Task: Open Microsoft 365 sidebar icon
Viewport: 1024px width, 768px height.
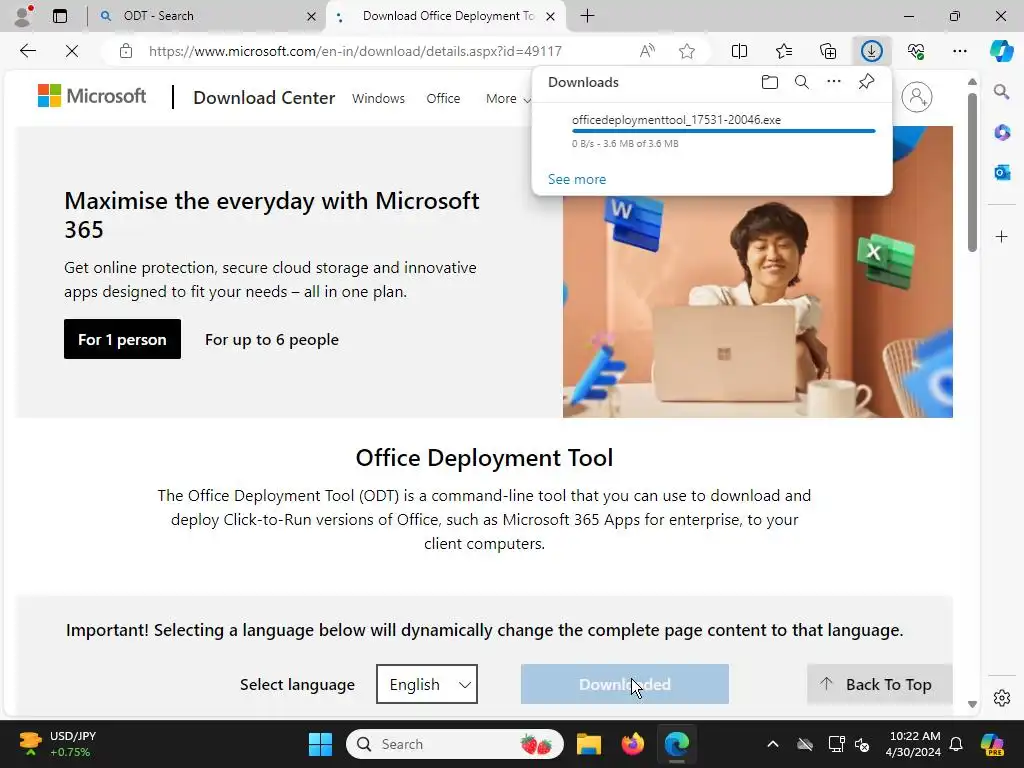Action: pyautogui.click(x=1002, y=133)
